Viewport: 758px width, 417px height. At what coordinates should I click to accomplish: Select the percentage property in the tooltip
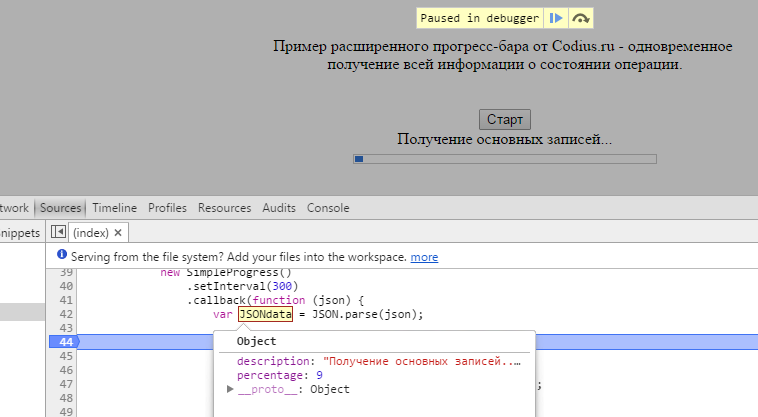pos(263,375)
